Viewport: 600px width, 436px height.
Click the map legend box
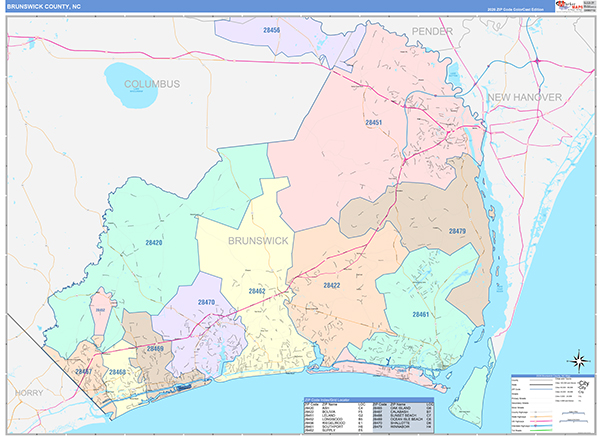click(x=552, y=403)
